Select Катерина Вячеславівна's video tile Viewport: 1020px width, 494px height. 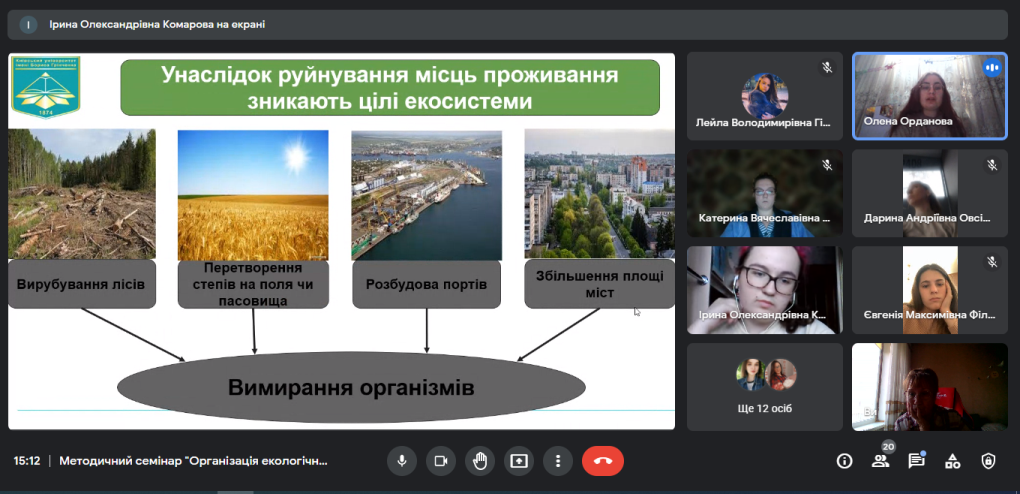point(765,193)
